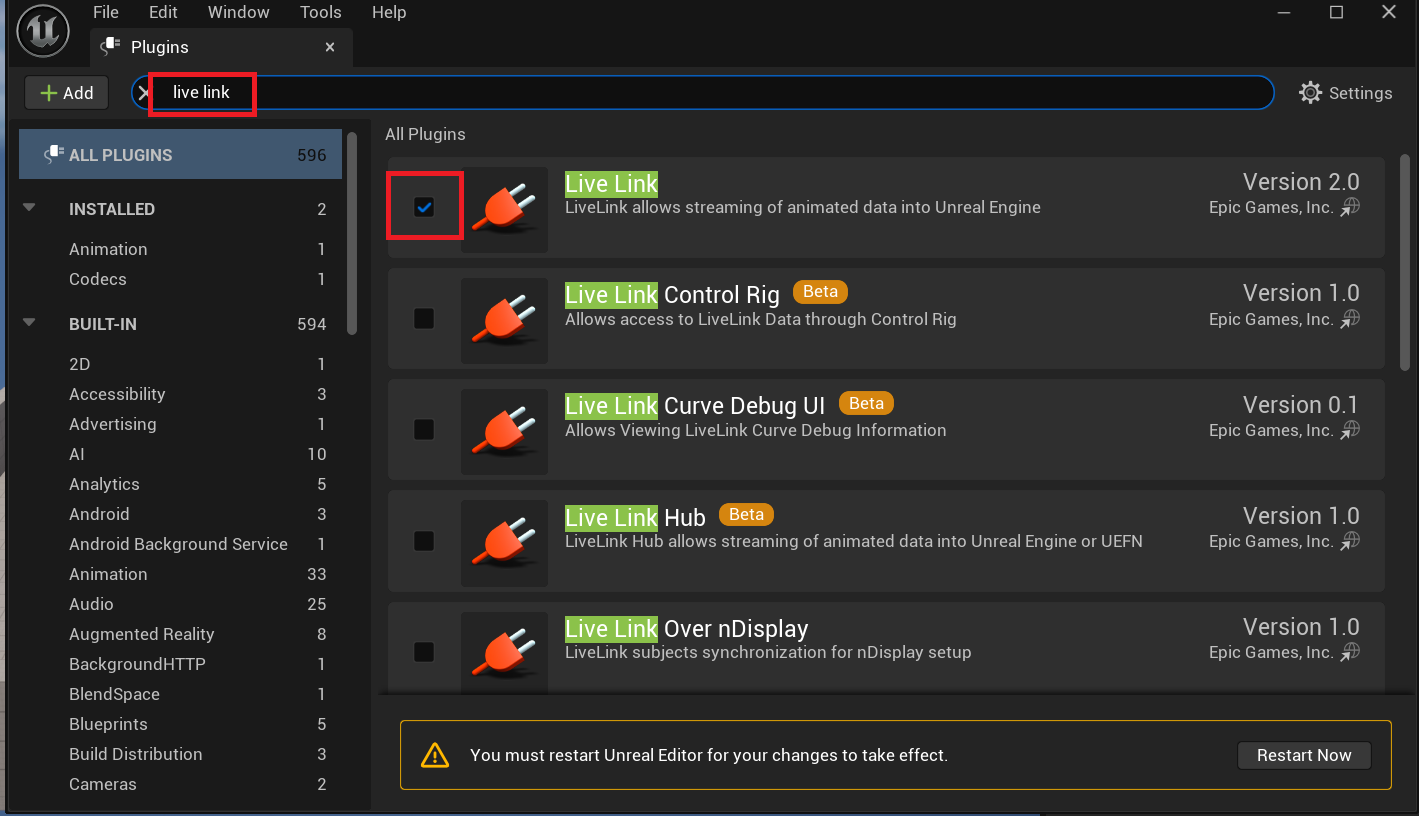Viewport: 1419px width, 816px height.
Task: Disable the Live Link plugin checkbox
Action: pyautogui.click(x=424, y=207)
